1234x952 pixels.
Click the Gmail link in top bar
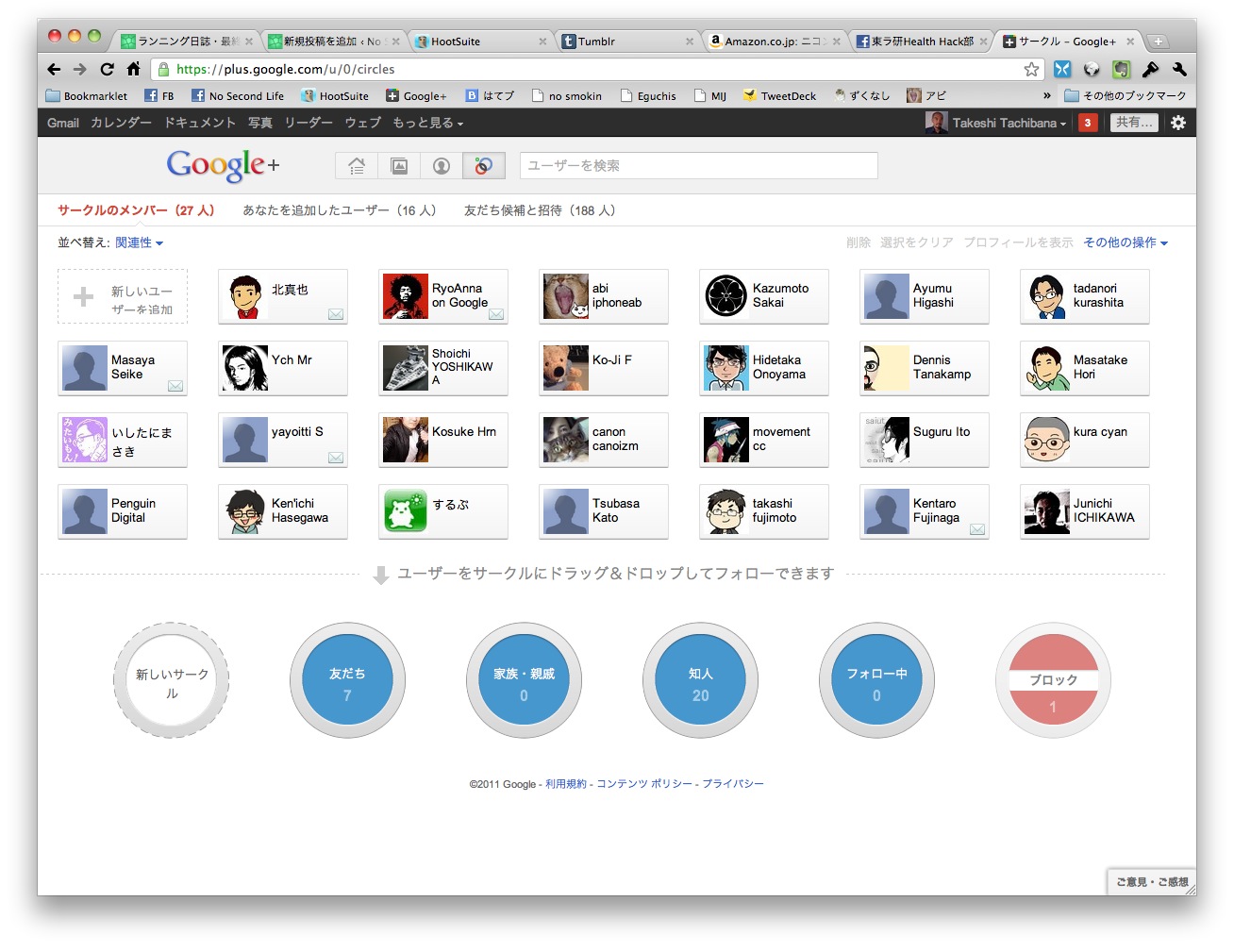[x=63, y=123]
